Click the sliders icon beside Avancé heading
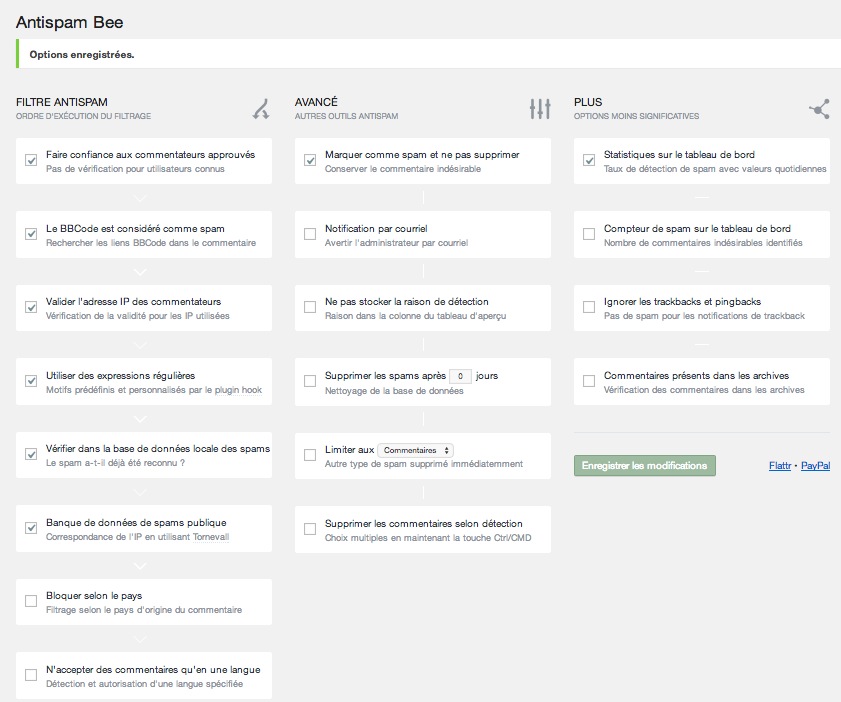 [539, 109]
